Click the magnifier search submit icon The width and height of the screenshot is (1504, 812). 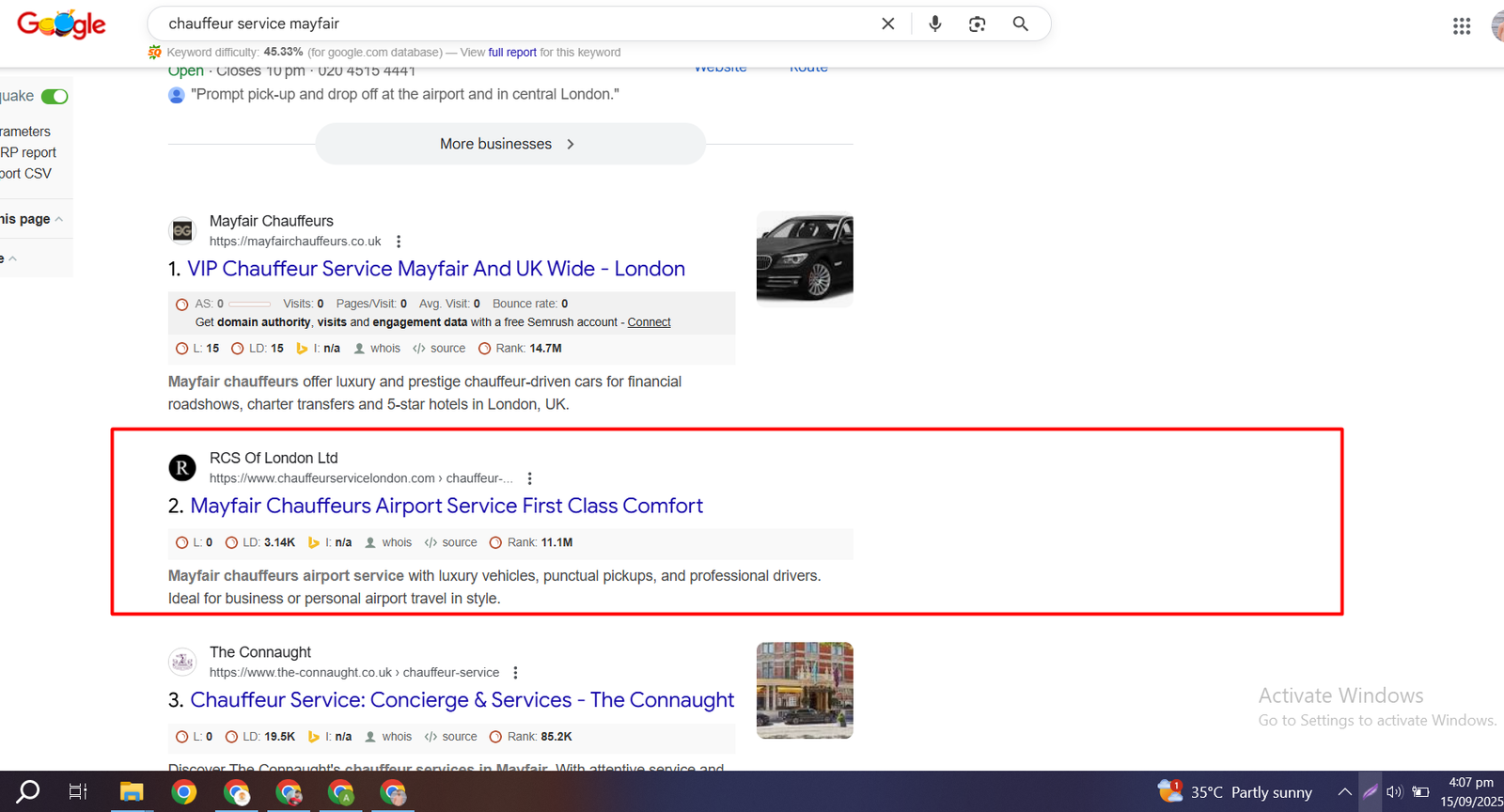click(x=1020, y=23)
